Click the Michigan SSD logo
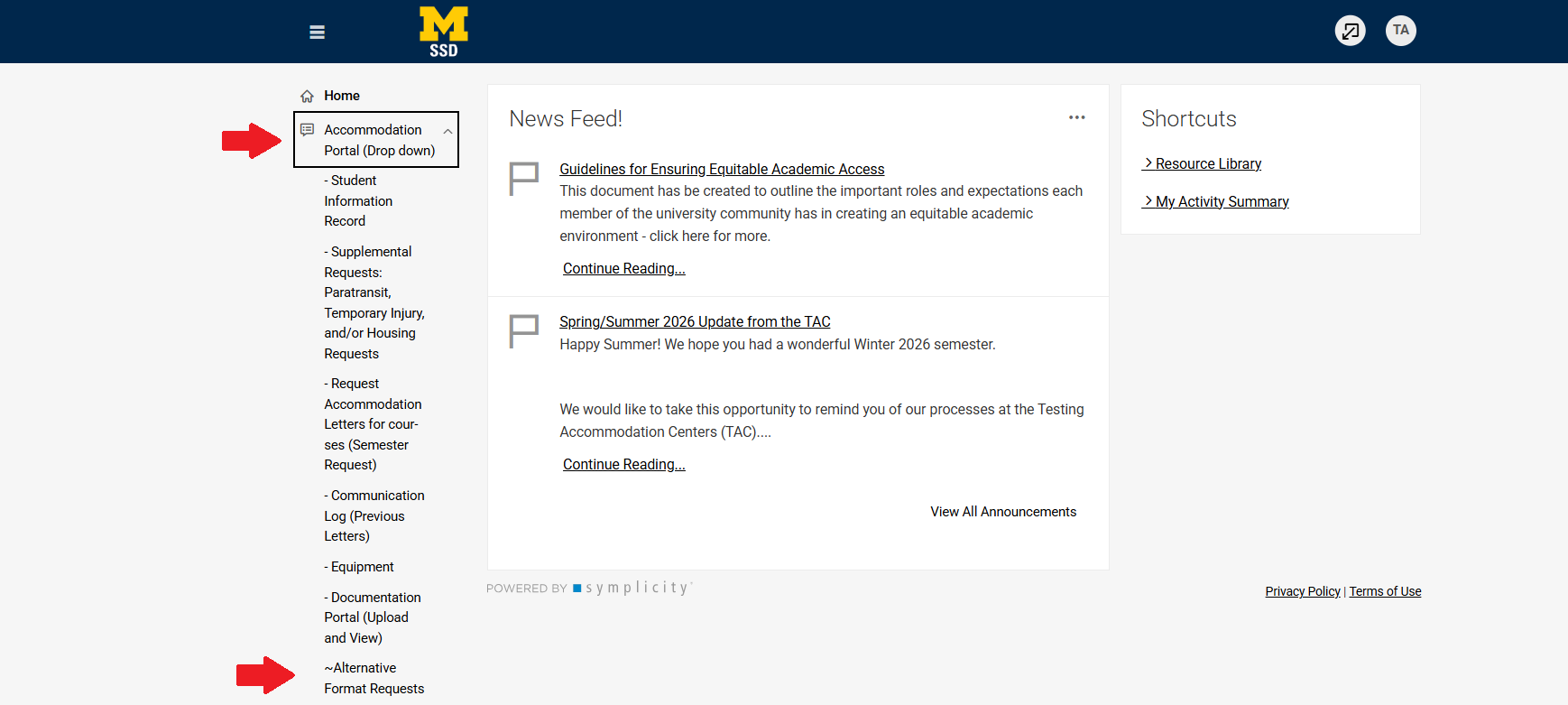 point(444,32)
